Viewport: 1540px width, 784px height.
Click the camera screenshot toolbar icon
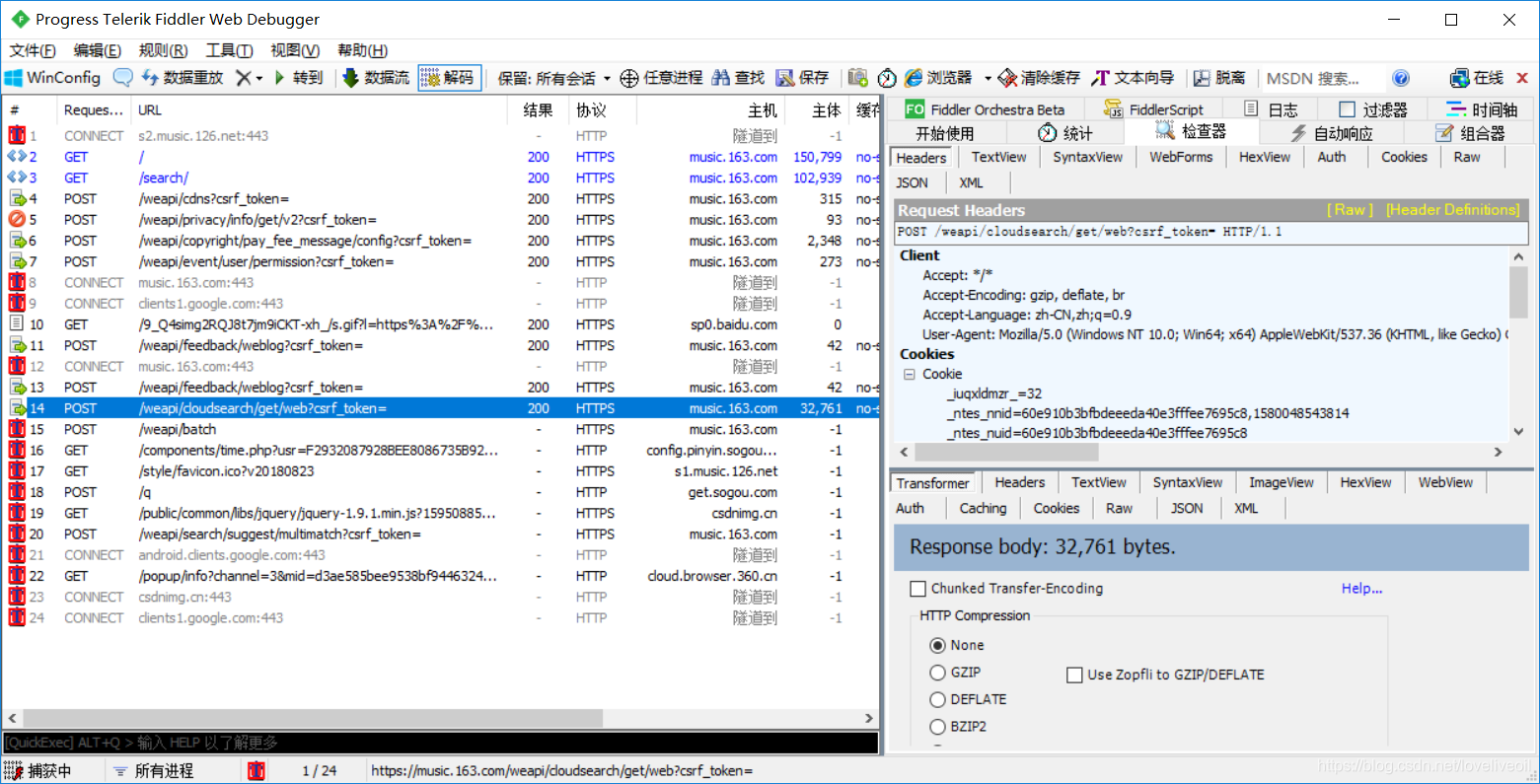[858, 78]
